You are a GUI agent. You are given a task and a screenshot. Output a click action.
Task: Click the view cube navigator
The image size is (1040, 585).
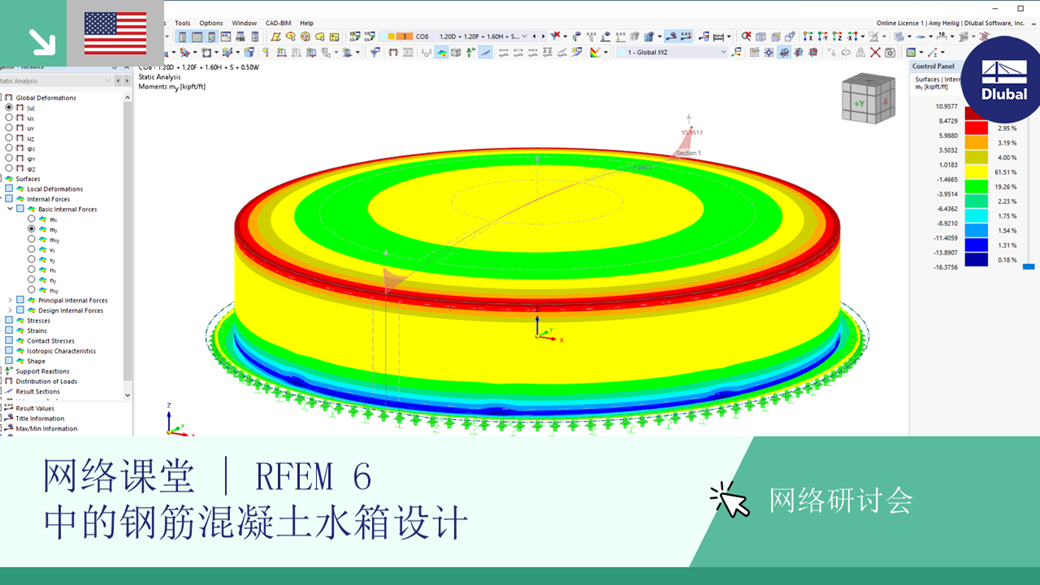pos(868,98)
